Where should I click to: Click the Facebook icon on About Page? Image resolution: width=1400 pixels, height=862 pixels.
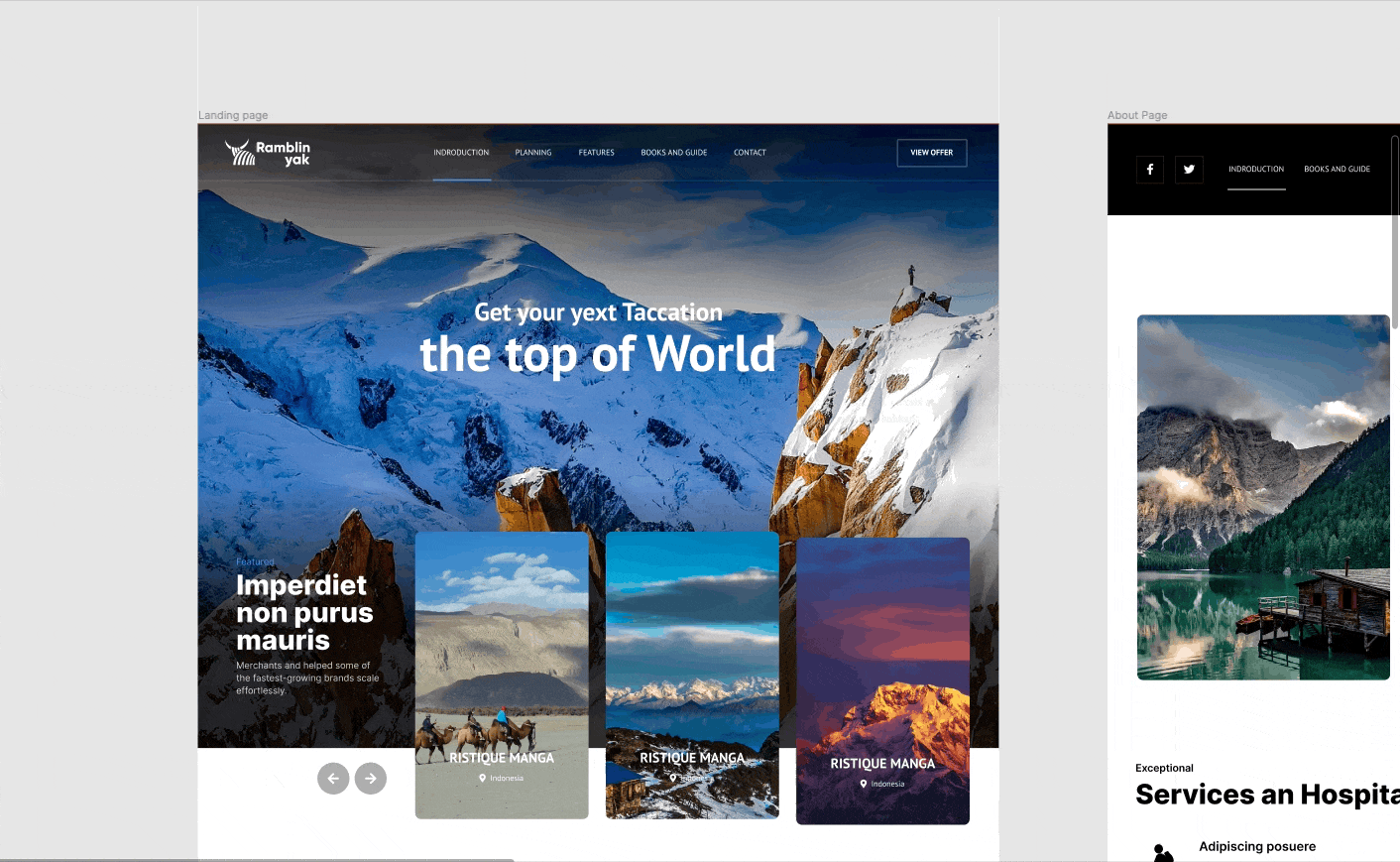click(x=1150, y=170)
